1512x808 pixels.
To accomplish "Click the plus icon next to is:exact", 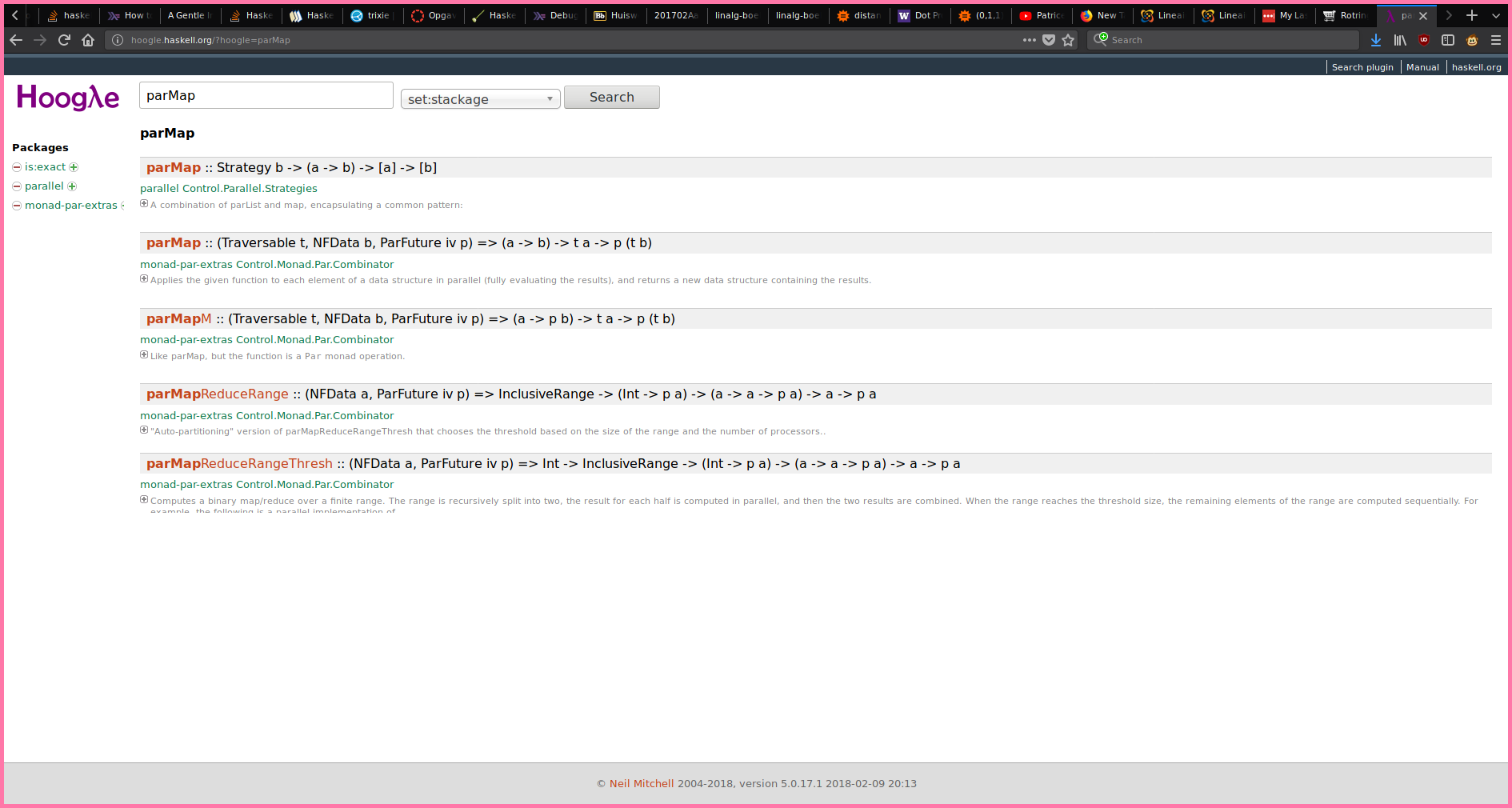I will click(74, 167).
